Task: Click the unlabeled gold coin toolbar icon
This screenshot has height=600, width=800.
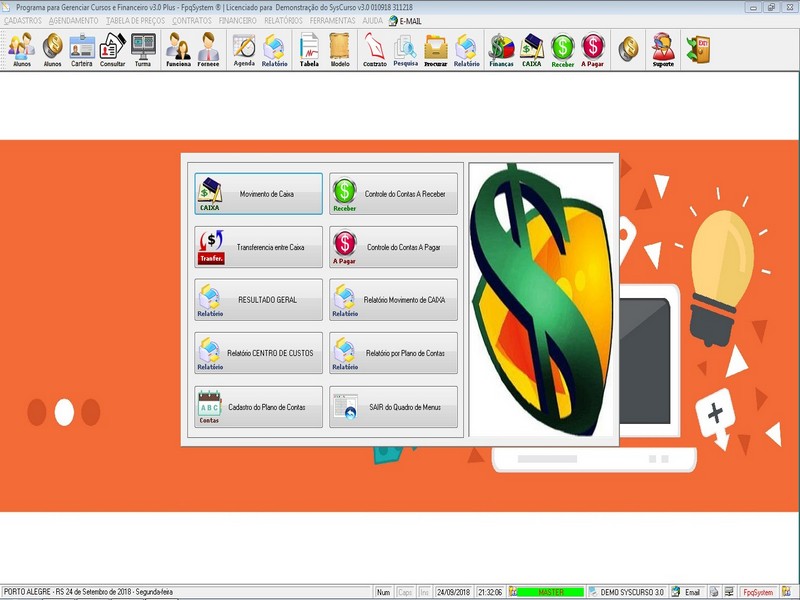Action: tap(628, 48)
